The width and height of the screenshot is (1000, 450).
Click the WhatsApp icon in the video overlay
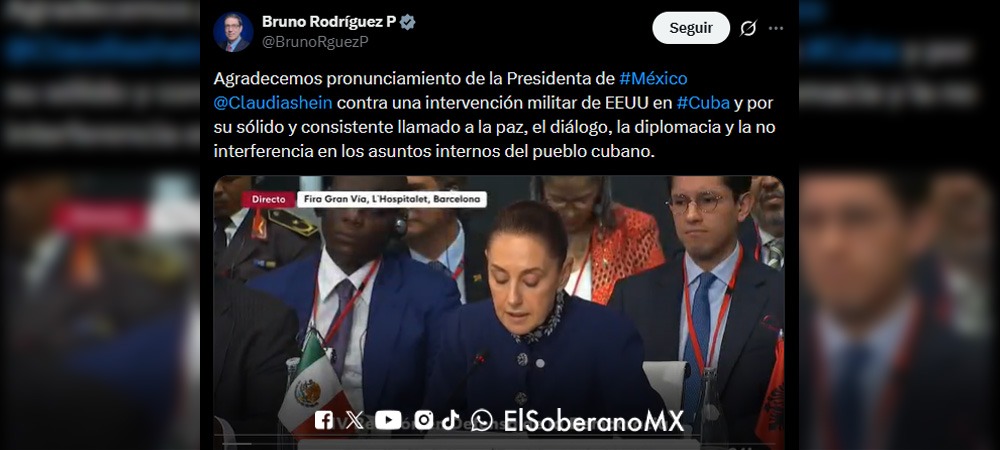pyautogui.click(x=482, y=420)
